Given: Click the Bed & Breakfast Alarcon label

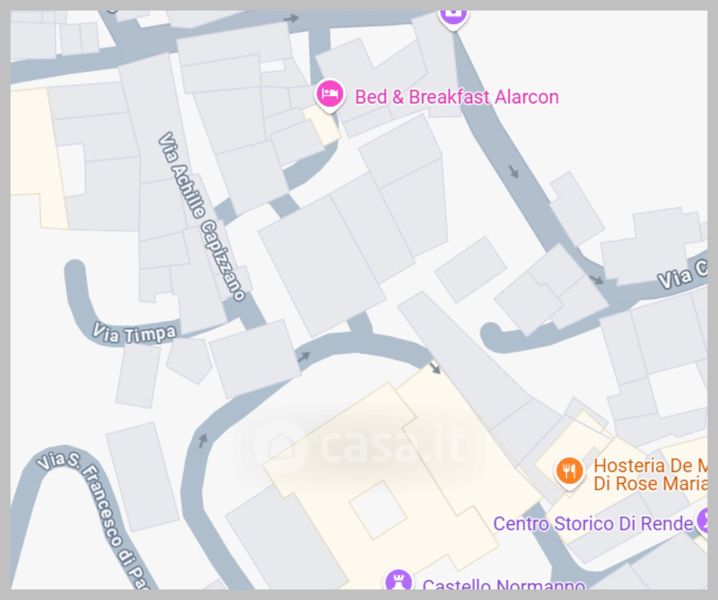Looking at the screenshot, I should [457, 97].
